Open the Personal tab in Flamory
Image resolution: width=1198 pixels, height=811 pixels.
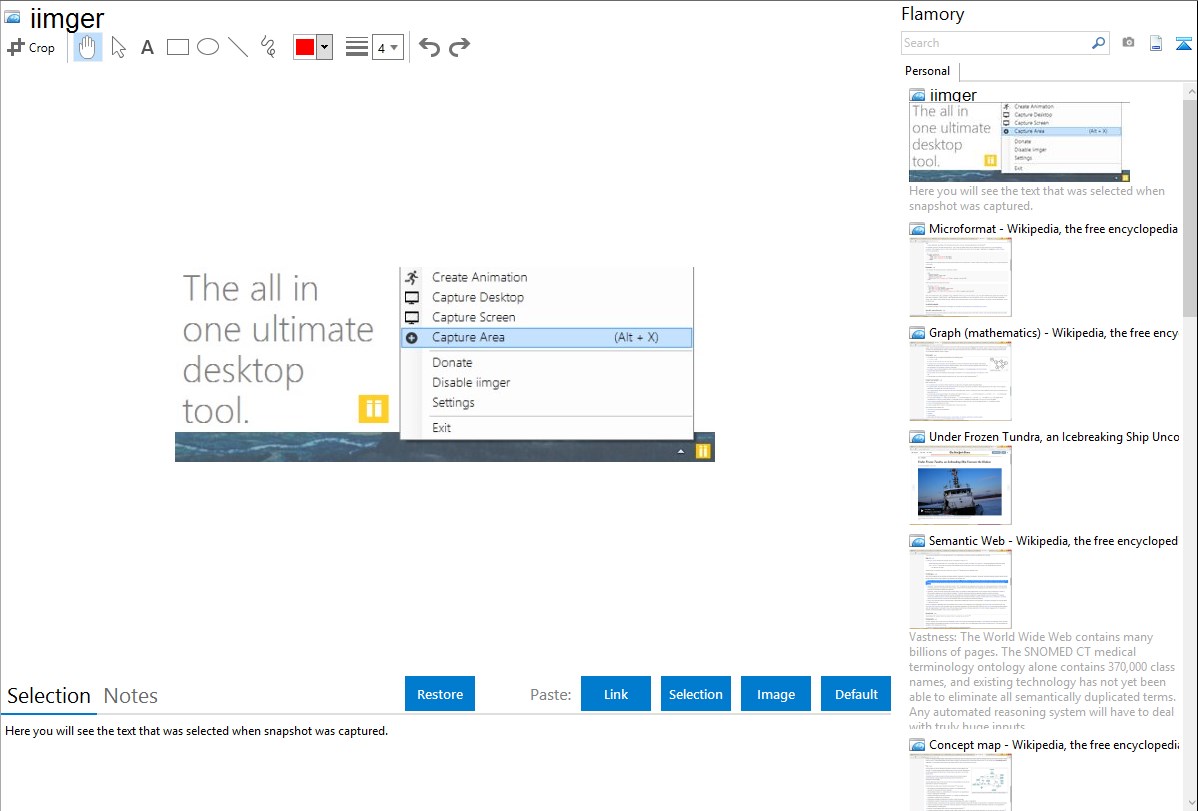point(928,71)
